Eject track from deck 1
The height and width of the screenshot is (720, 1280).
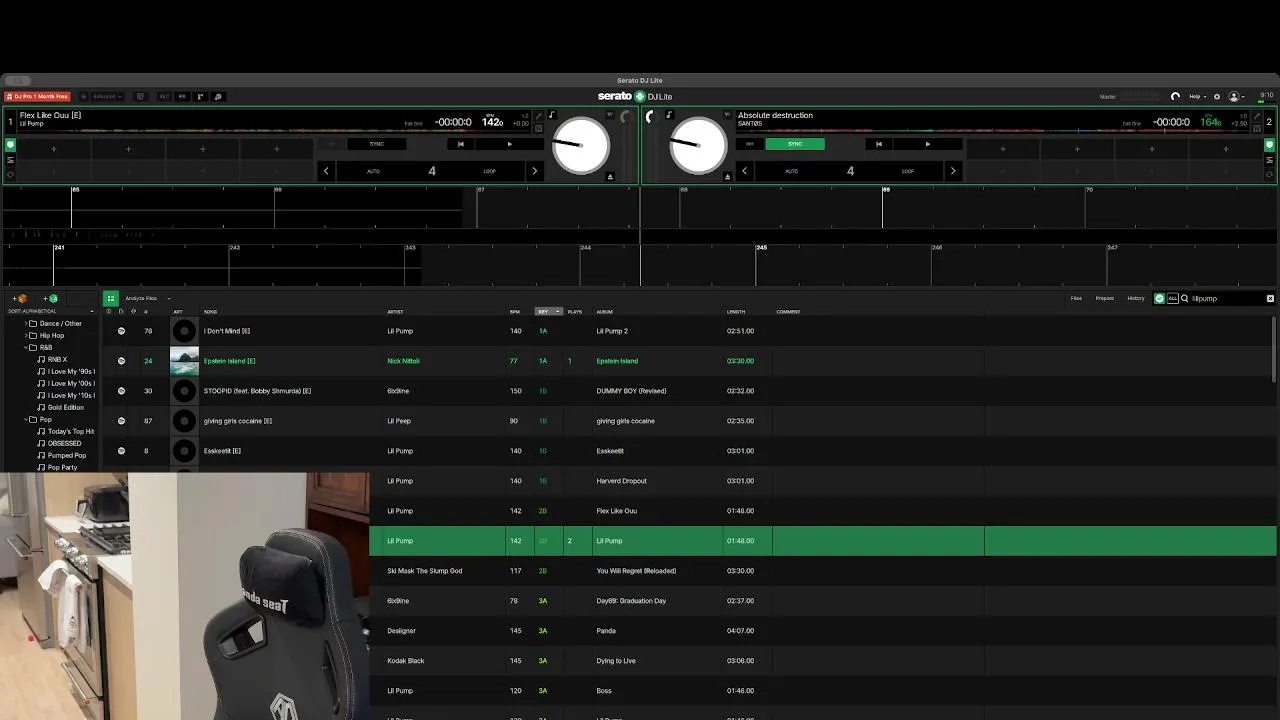(x=610, y=177)
